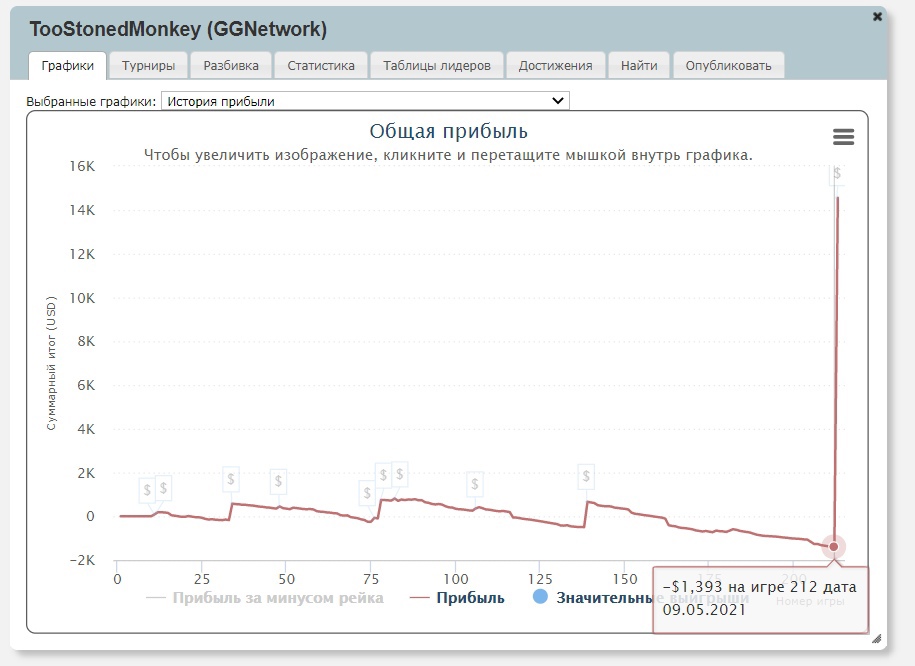This screenshot has width=915, height=666.
Task: Open the chart hamburger context menu
Action: [x=843, y=137]
